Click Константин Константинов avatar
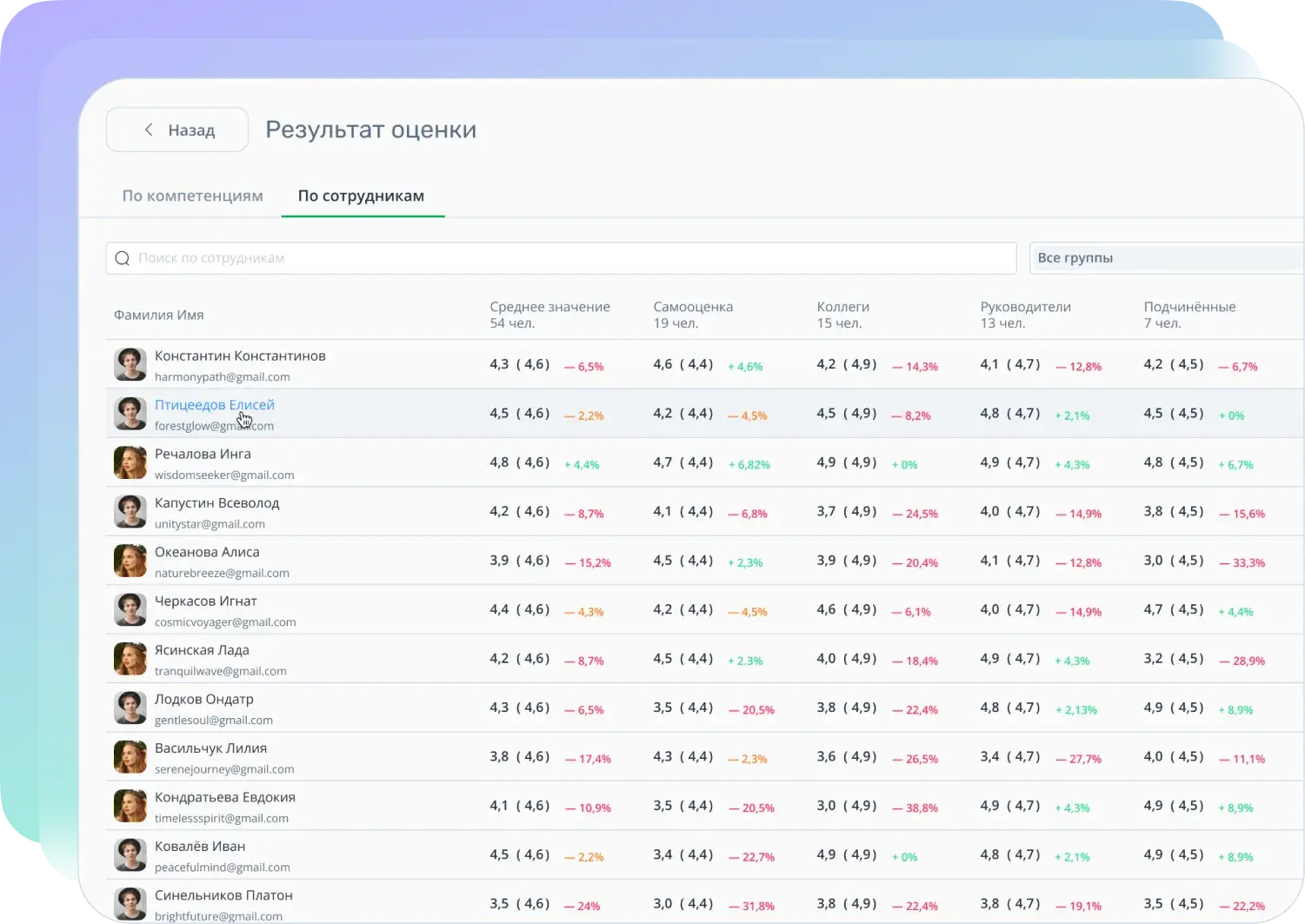 tap(130, 364)
